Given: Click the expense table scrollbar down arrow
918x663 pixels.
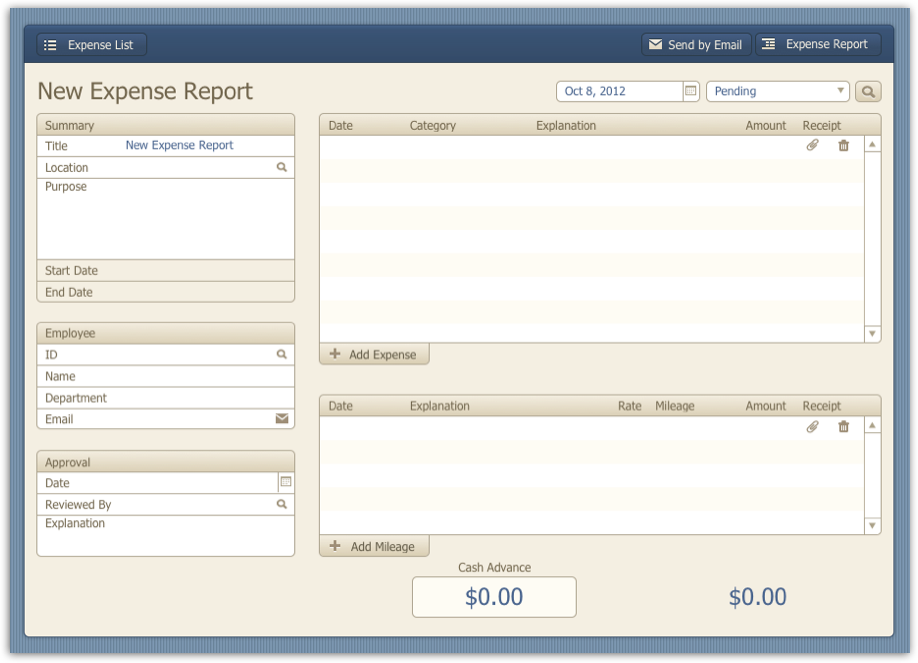Looking at the screenshot, I should pos(871,334).
